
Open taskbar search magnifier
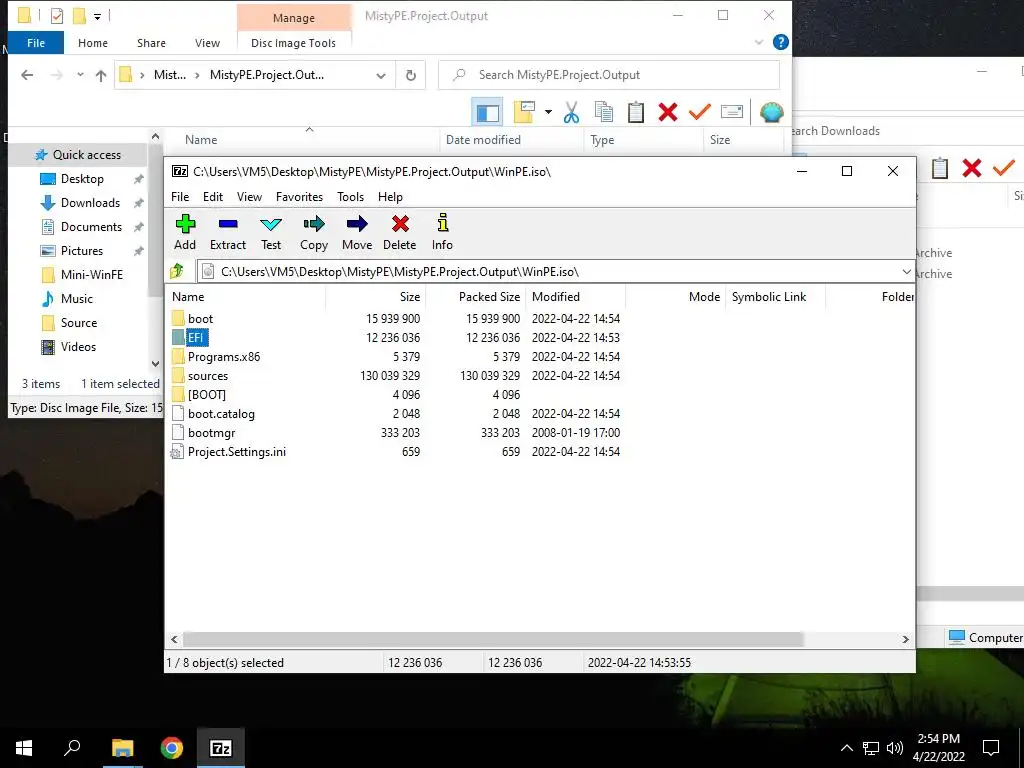click(72, 748)
